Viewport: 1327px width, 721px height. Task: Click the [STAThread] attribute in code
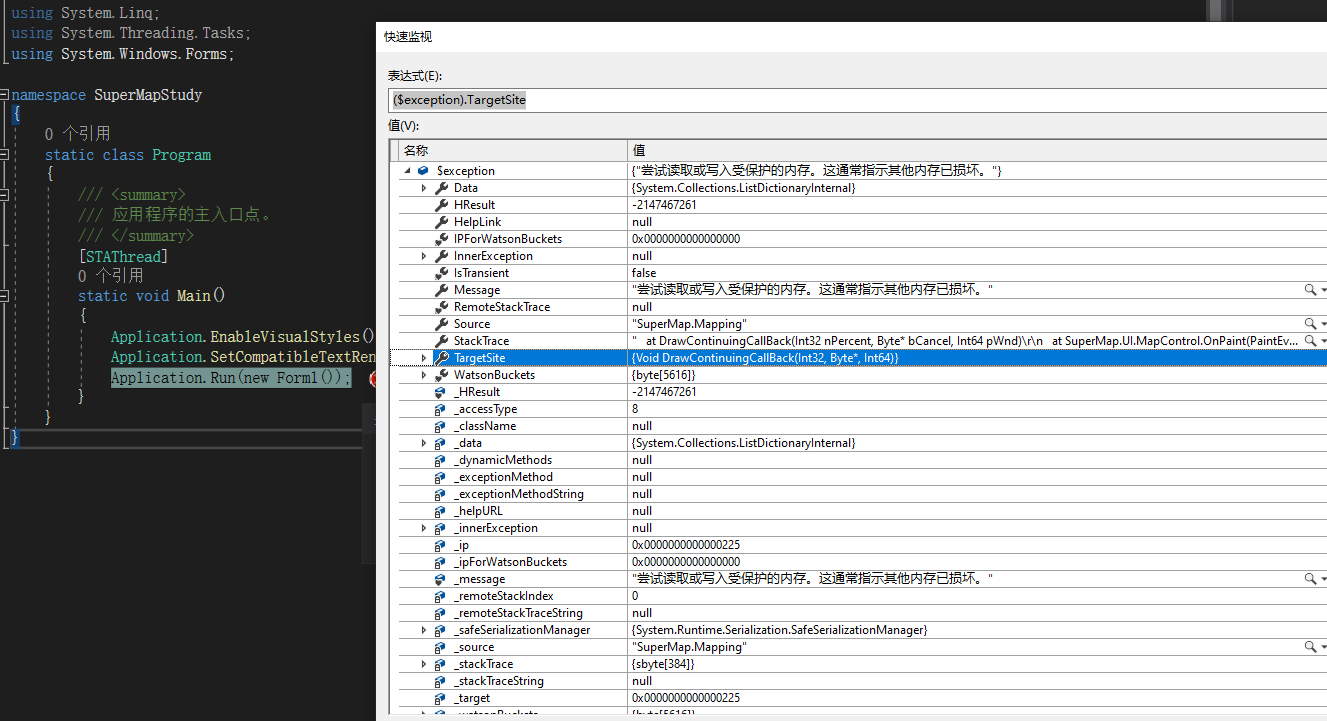point(123,257)
